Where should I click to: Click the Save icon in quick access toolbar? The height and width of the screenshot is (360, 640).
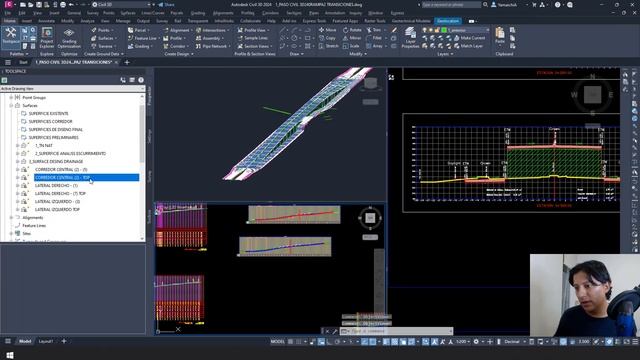[39, 4]
